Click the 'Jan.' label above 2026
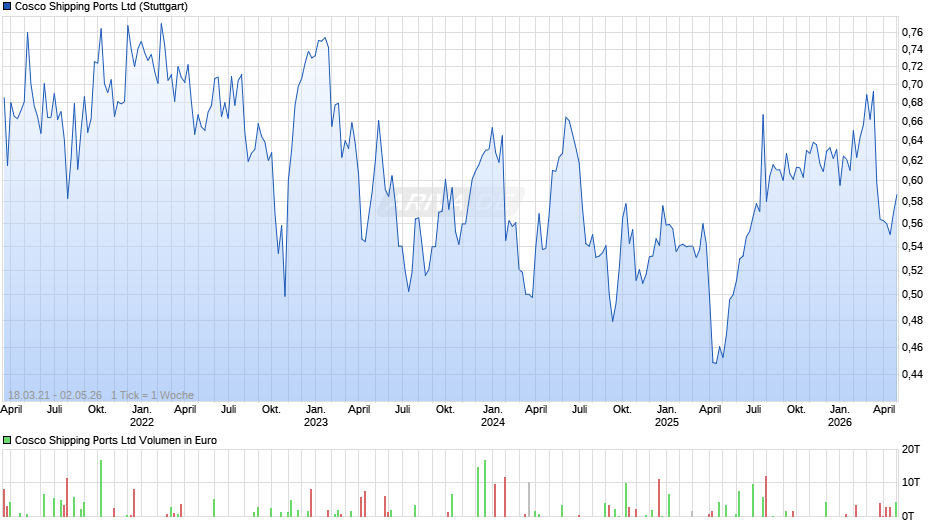 tap(840, 410)
